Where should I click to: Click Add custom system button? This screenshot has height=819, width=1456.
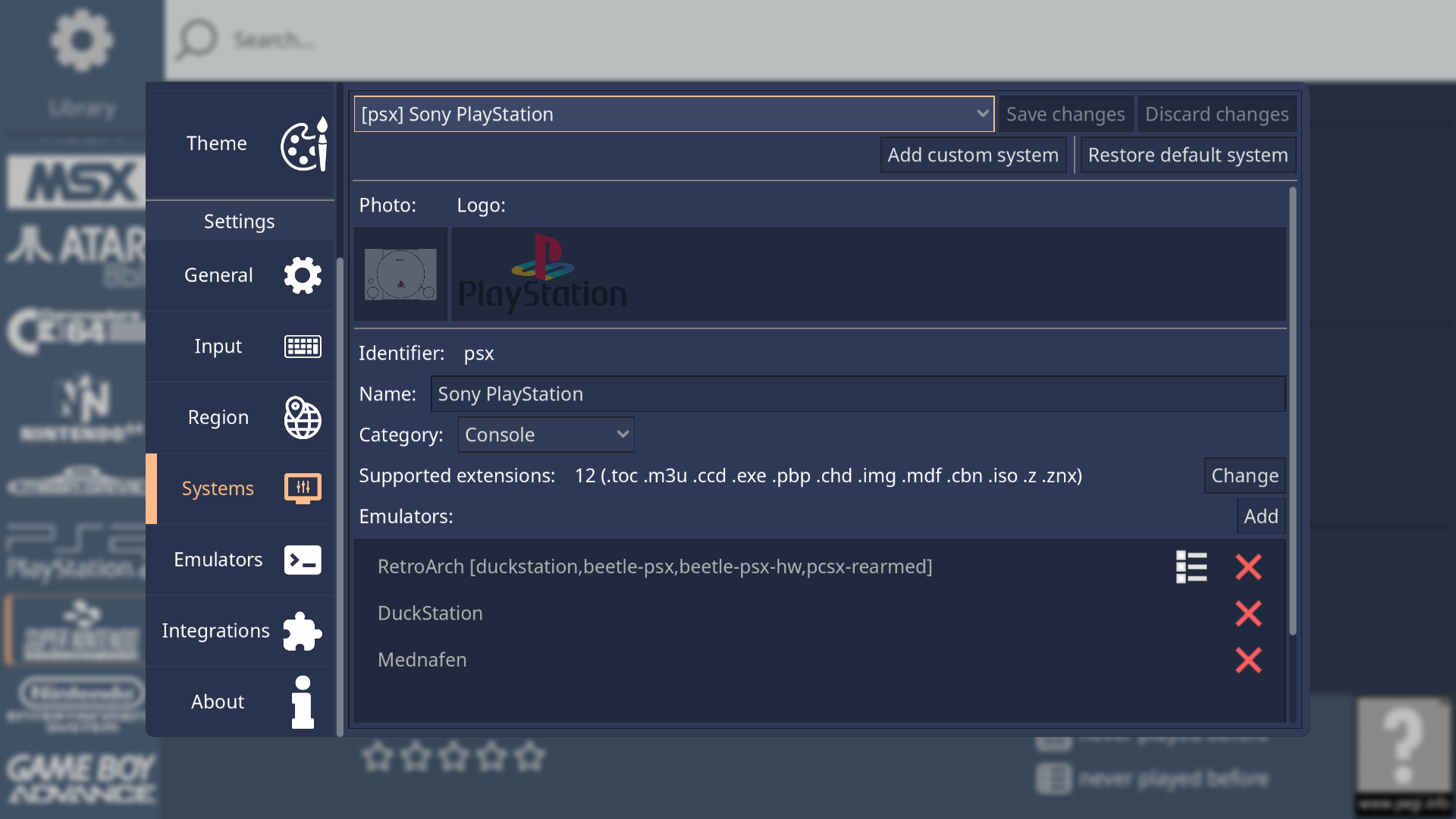click(x=973, y=155)
